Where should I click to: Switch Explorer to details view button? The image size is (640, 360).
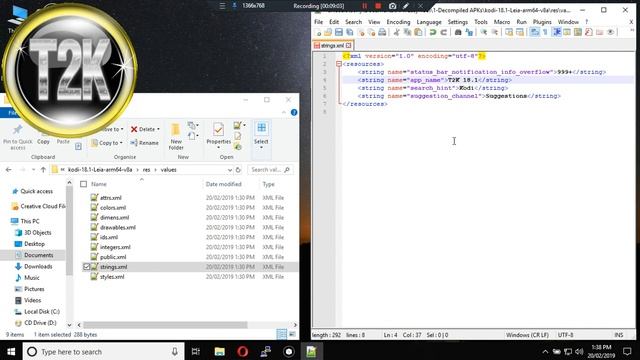(x=282, y=334)
